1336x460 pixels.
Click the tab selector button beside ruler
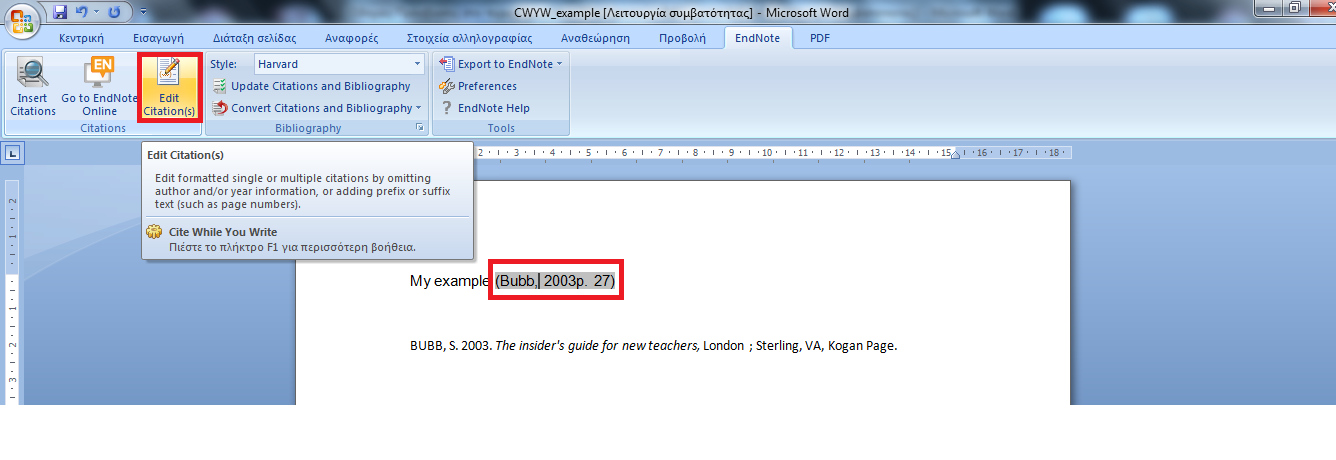13,153
